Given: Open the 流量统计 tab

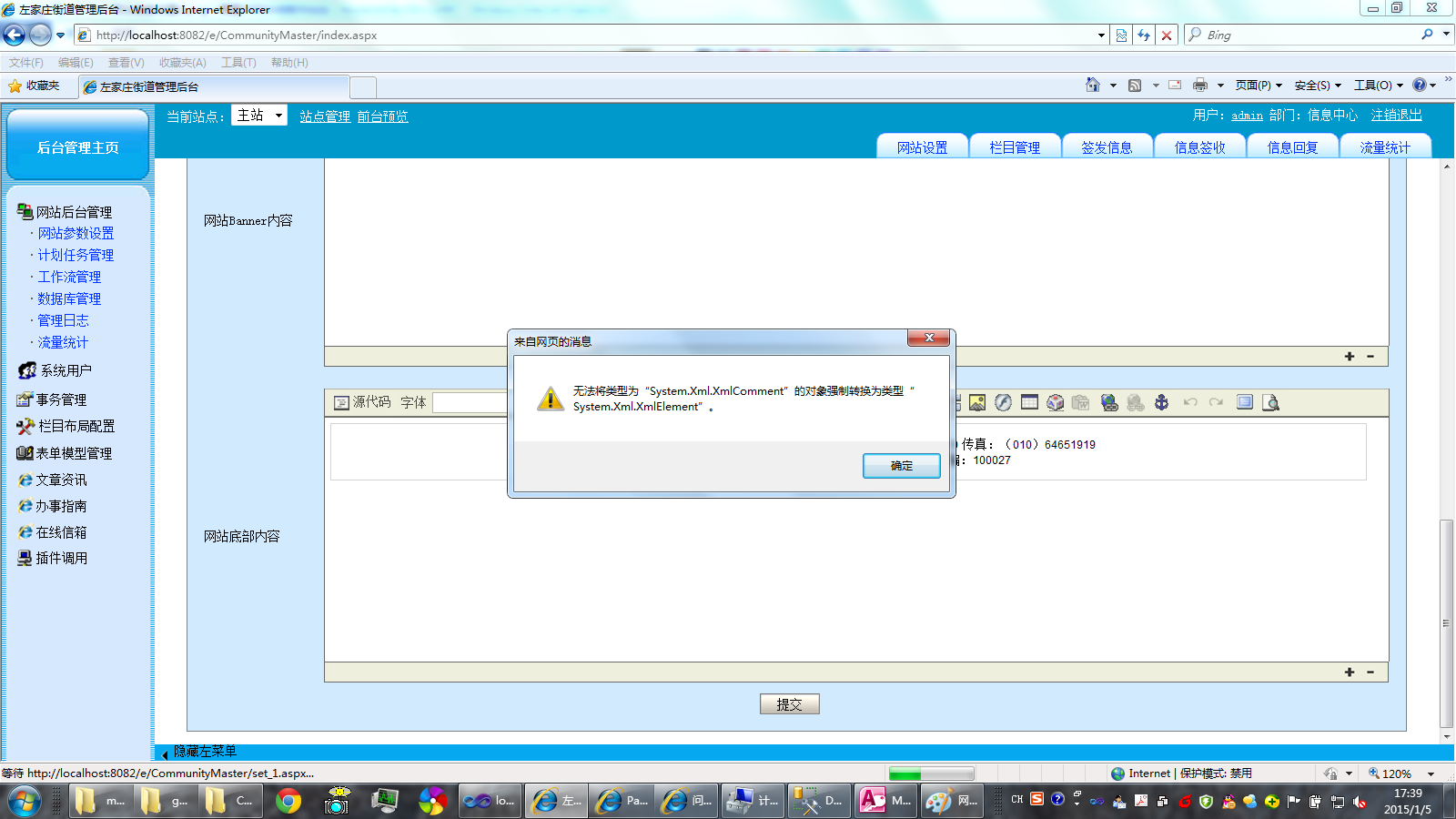Looking at the screenshot, I should coord(1385,147).
